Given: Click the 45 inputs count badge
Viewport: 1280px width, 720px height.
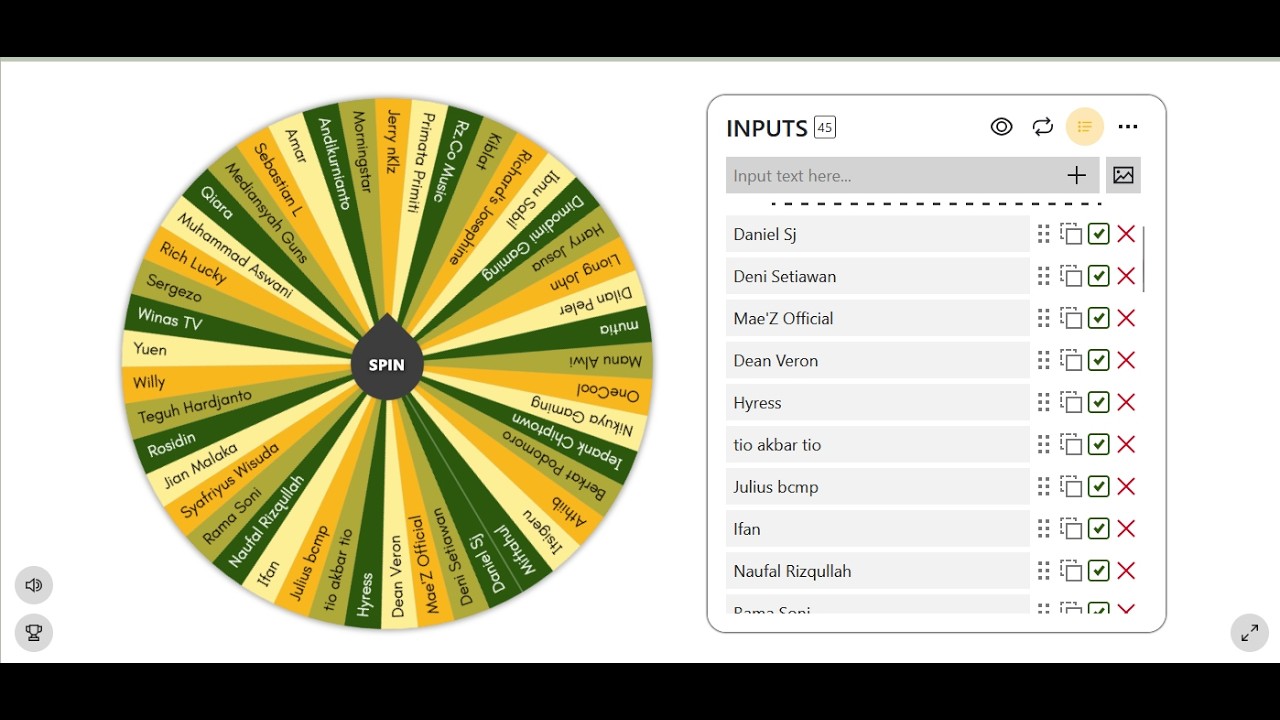Looking at the screenshot, I should pos(825,127).
